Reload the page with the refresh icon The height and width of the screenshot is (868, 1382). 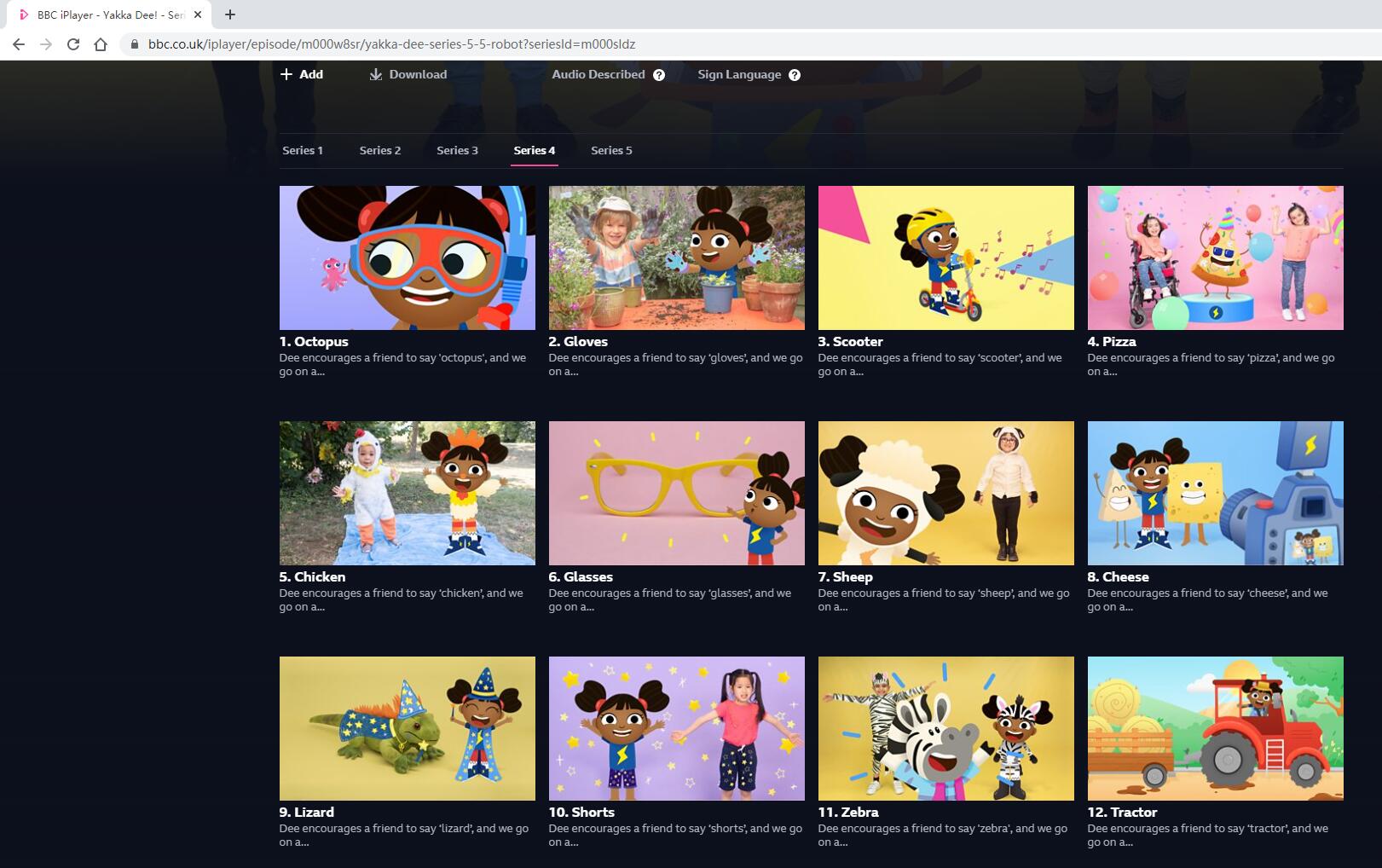point(73,44)
